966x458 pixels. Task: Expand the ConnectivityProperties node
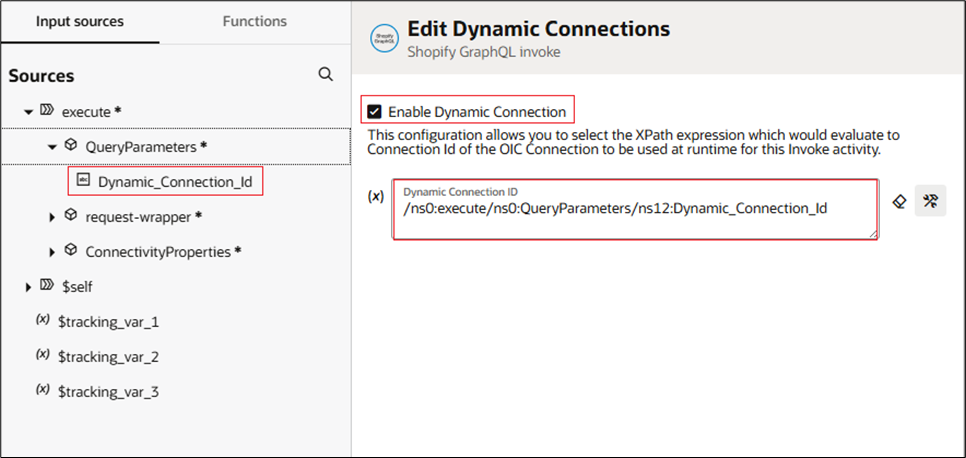coord(53,252)
